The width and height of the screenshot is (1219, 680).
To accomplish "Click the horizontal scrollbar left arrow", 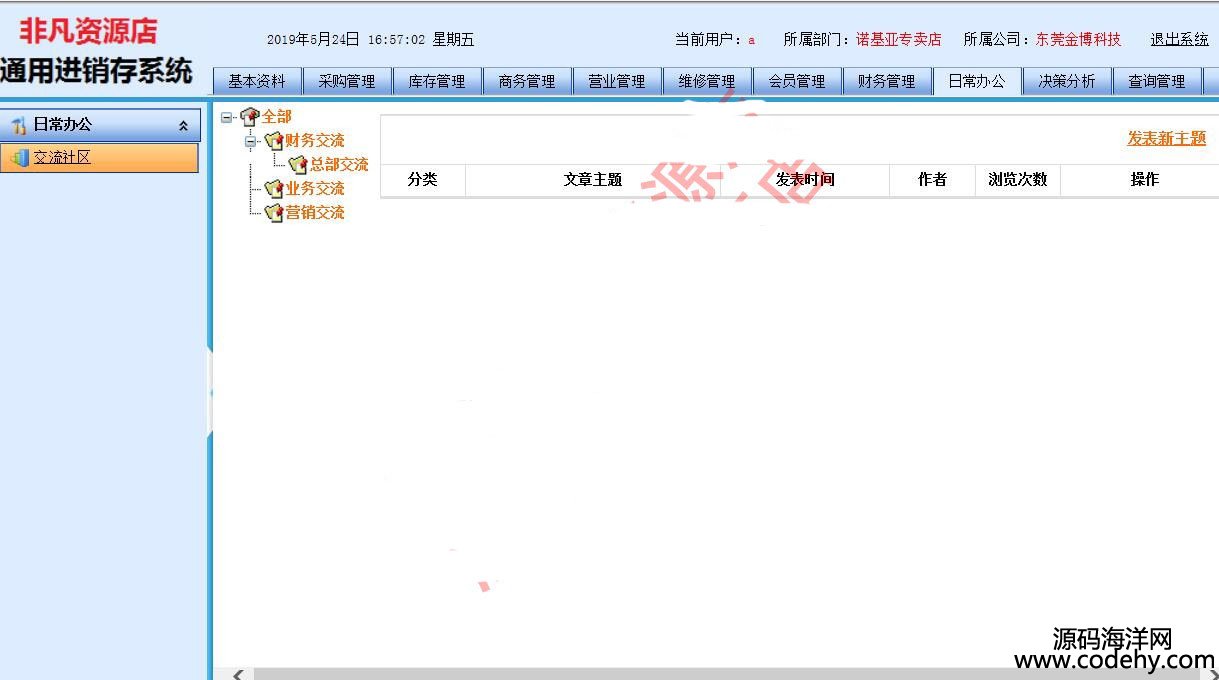I will 237,674.
